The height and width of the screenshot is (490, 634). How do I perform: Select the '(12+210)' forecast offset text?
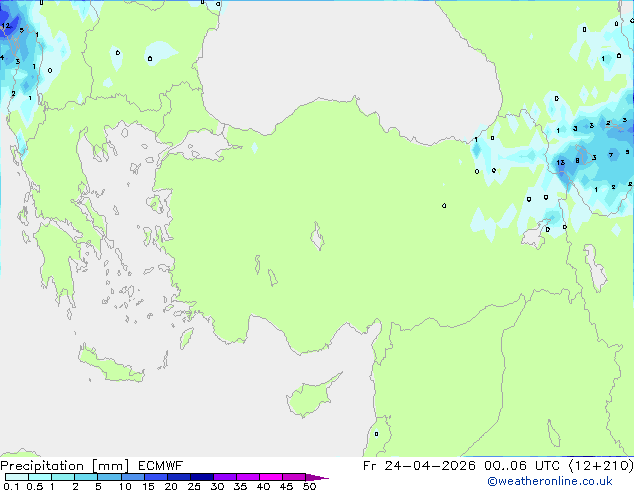pos(601,466)
